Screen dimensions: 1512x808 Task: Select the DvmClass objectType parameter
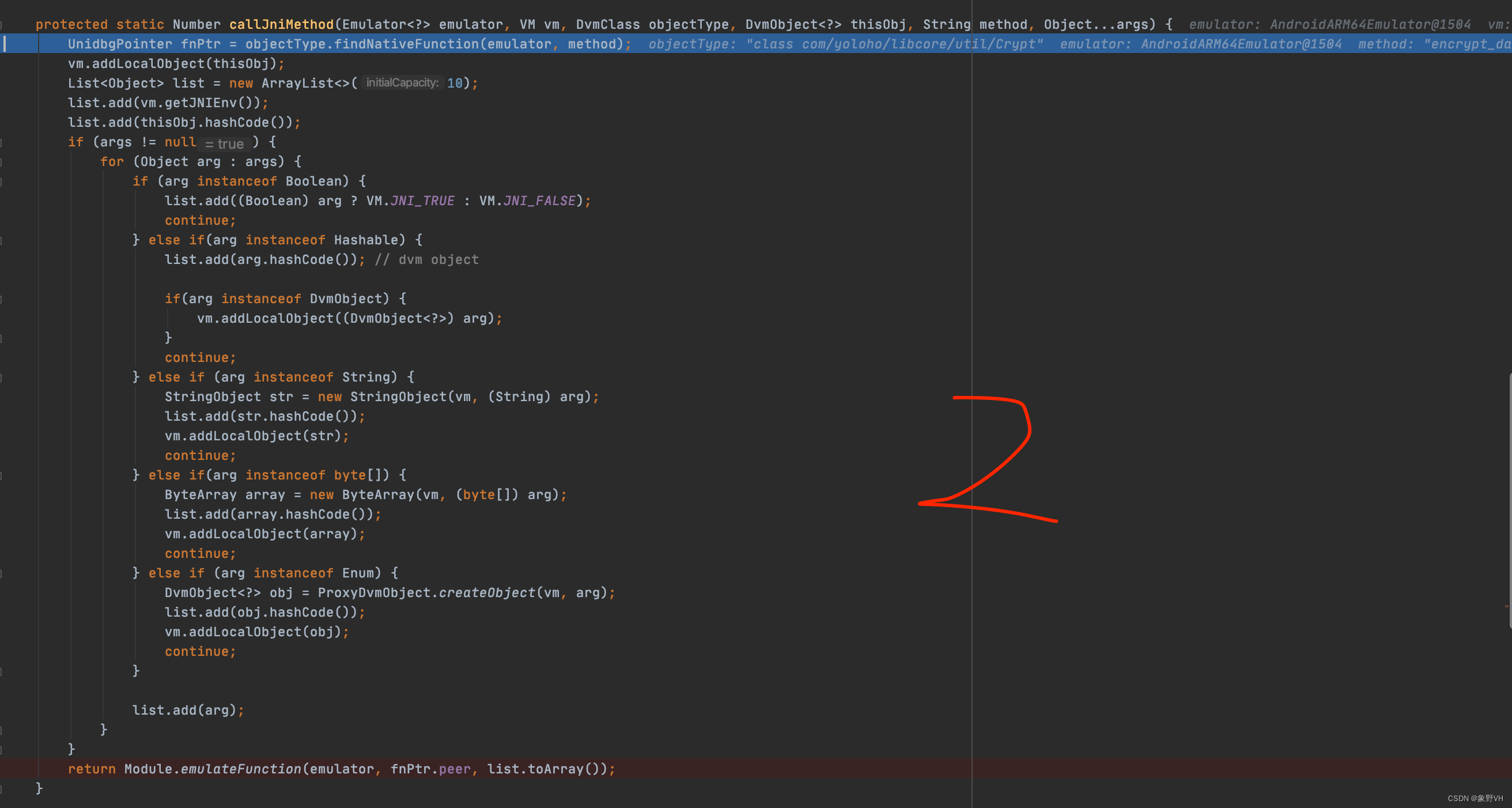pos(652,24)
